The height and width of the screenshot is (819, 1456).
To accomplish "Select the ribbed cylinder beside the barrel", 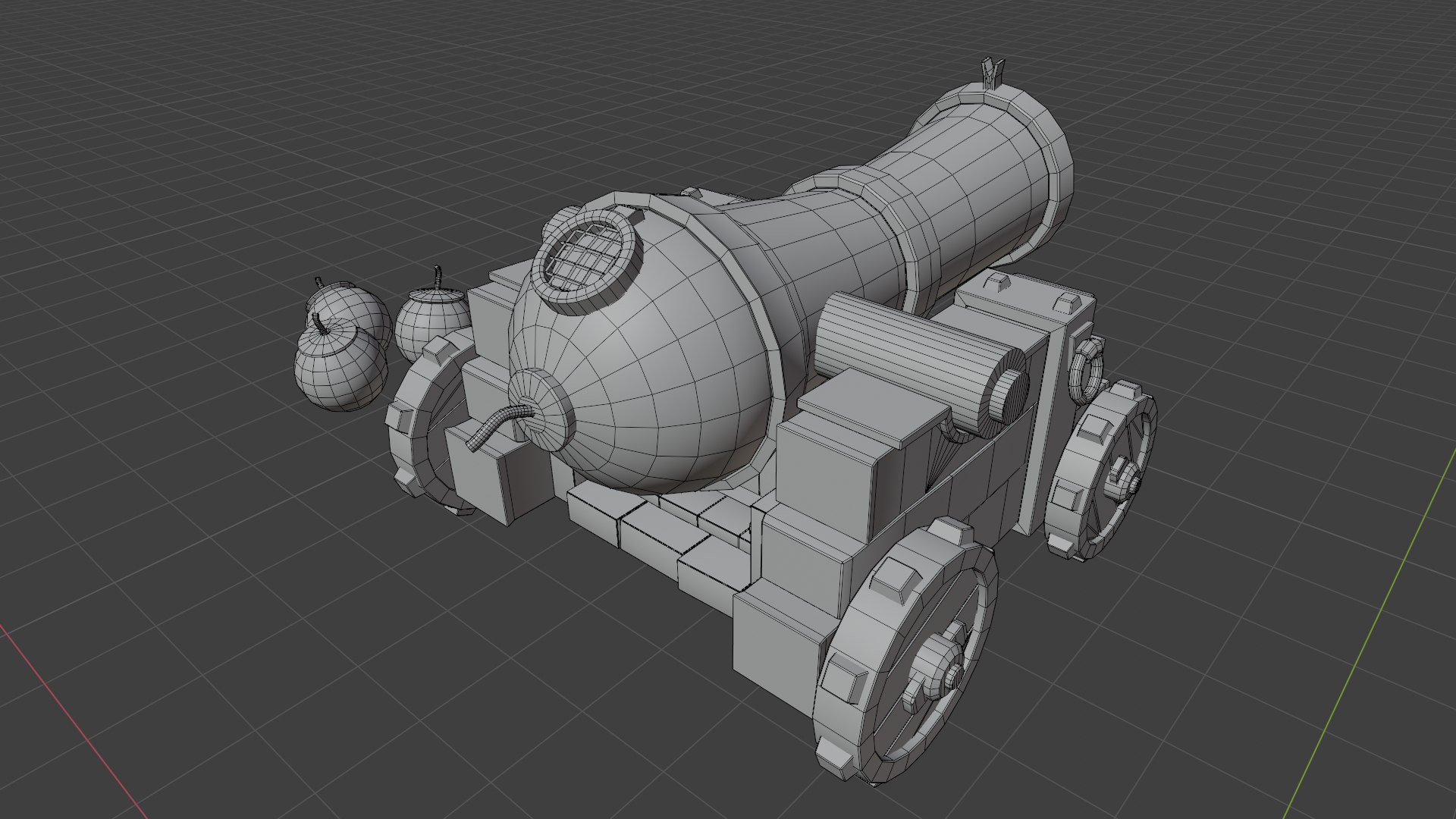I will point(921,364).
